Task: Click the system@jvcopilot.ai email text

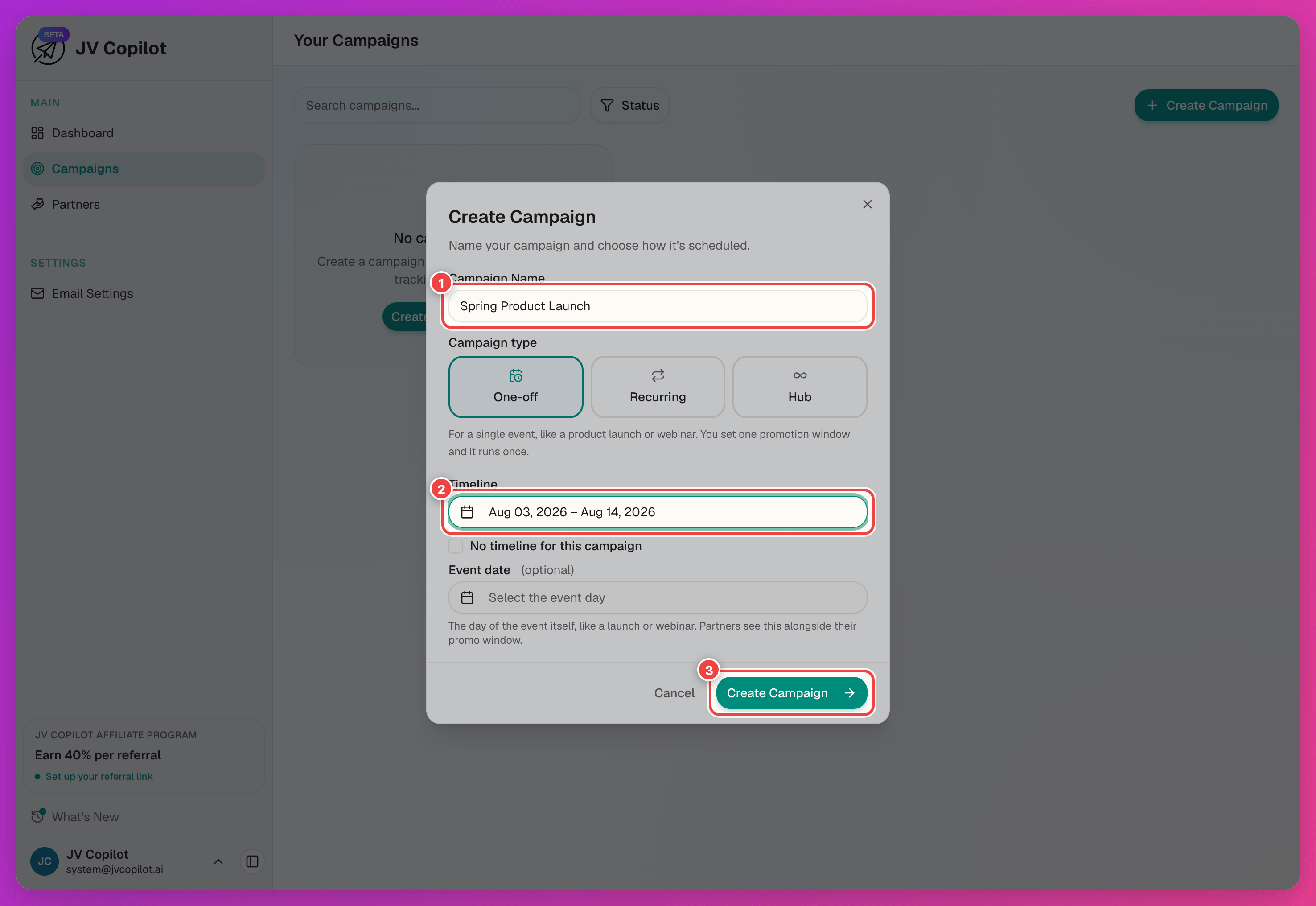Action: click(x=115, y=870)
